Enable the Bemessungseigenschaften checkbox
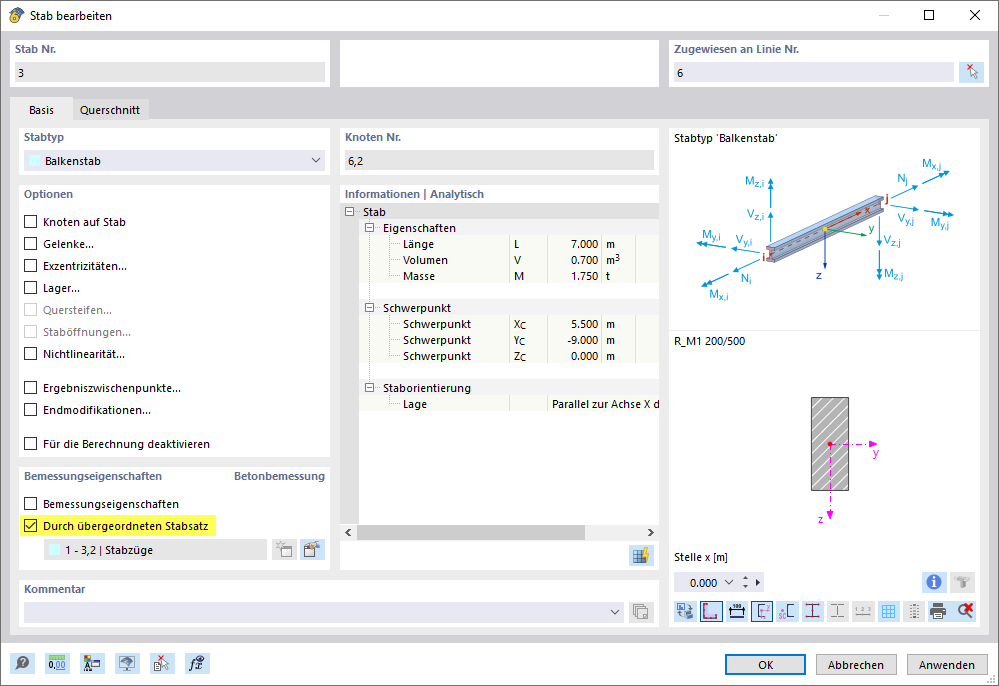The height and width of the screenshot is (686, 999). pyautogui.click(x=31, y=504)
